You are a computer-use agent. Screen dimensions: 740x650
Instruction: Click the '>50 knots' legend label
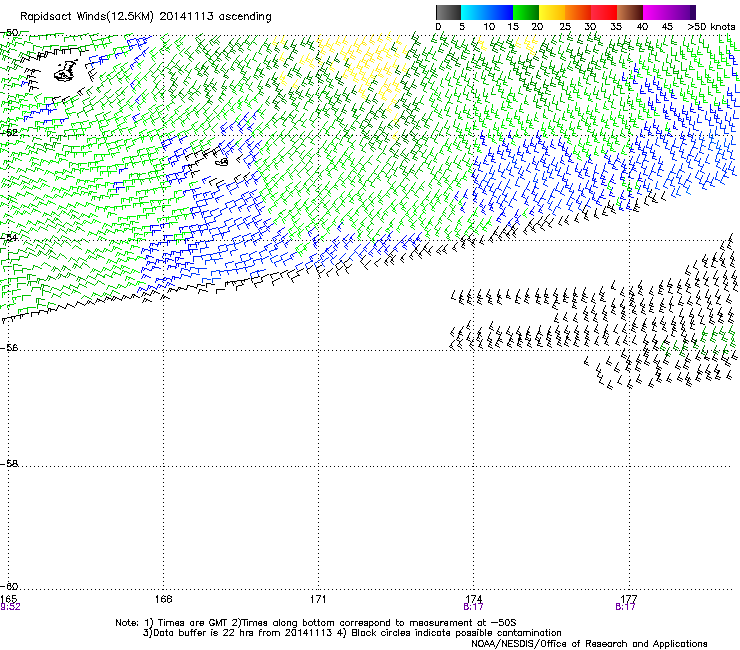(711, 27)
